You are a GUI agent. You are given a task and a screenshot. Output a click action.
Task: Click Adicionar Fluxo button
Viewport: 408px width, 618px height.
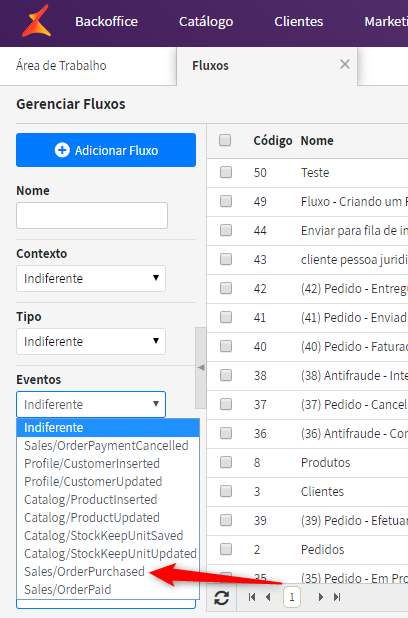click(106, 150)
